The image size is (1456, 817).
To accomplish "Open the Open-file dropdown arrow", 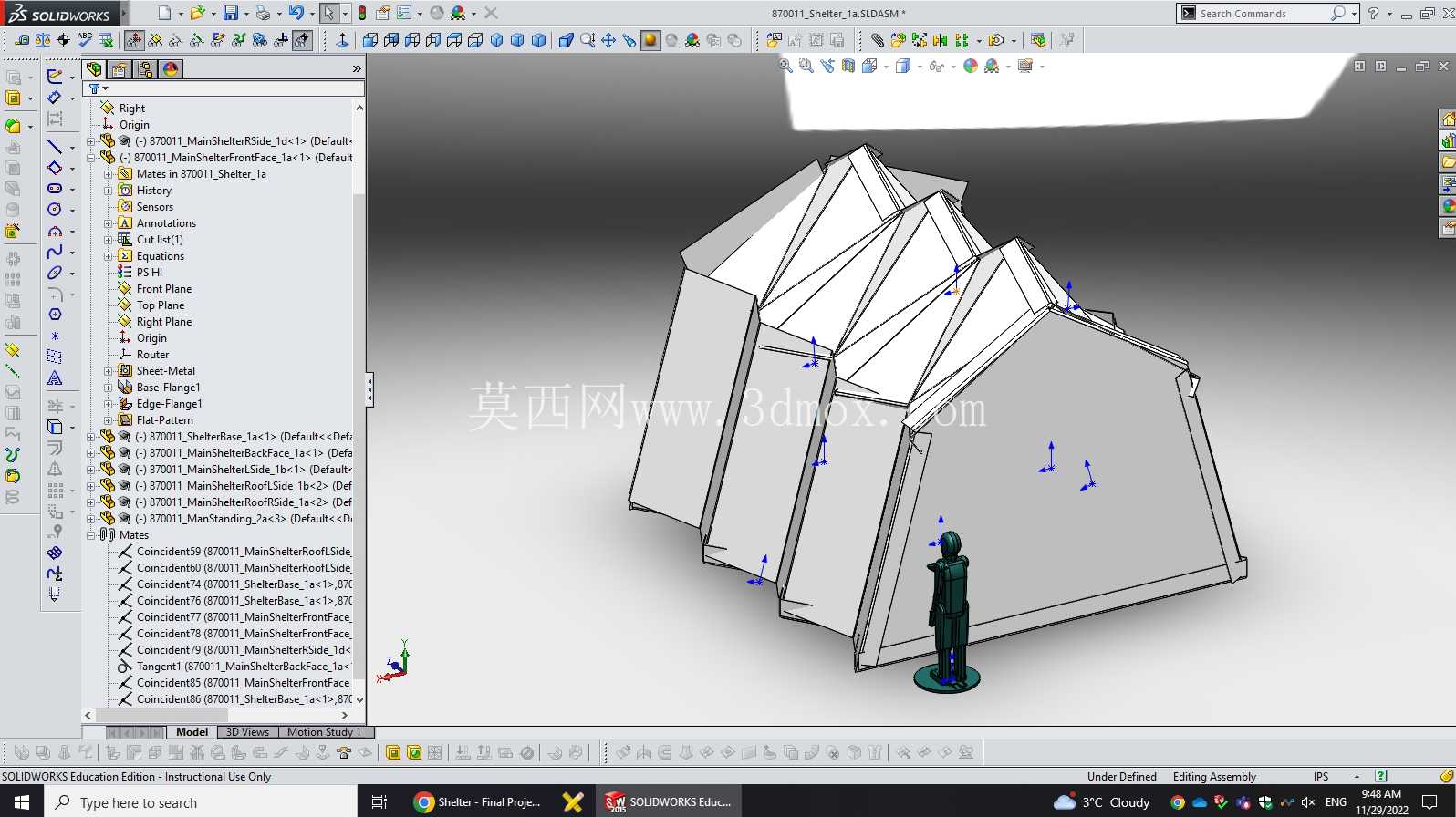I will [x=214, y=14].
